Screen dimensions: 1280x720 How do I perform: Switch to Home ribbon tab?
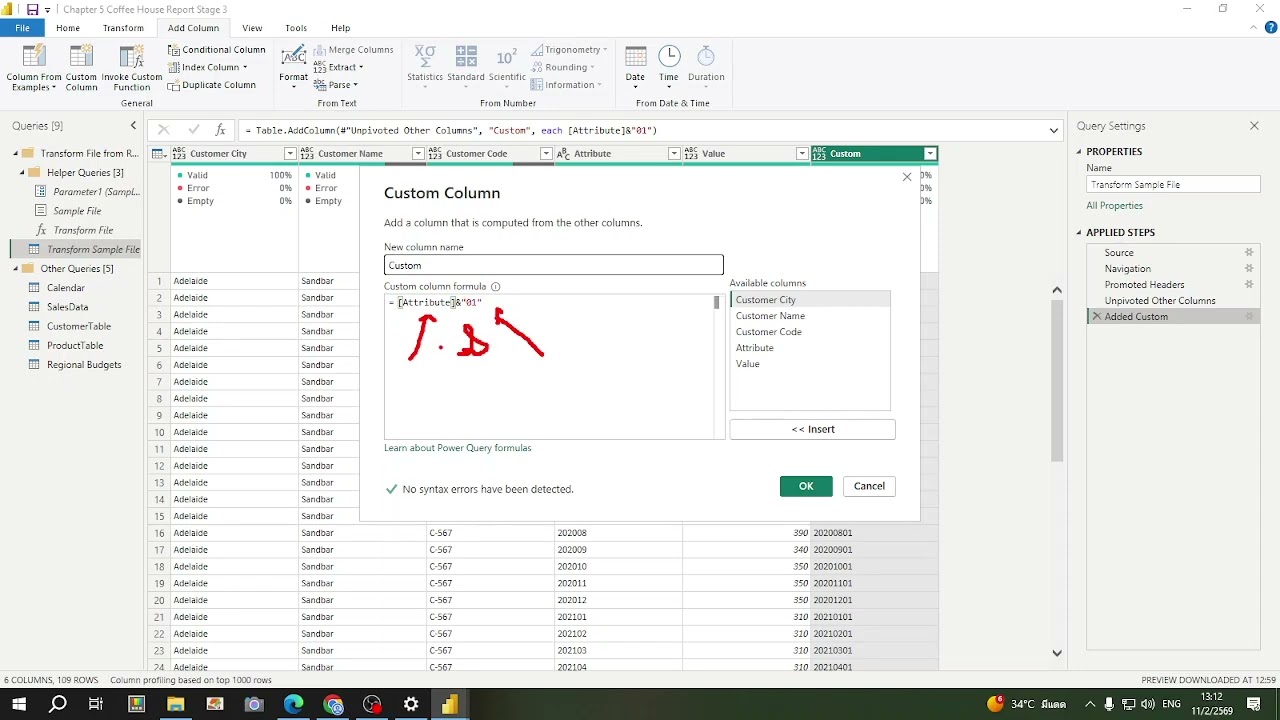(x=68, y=28)
